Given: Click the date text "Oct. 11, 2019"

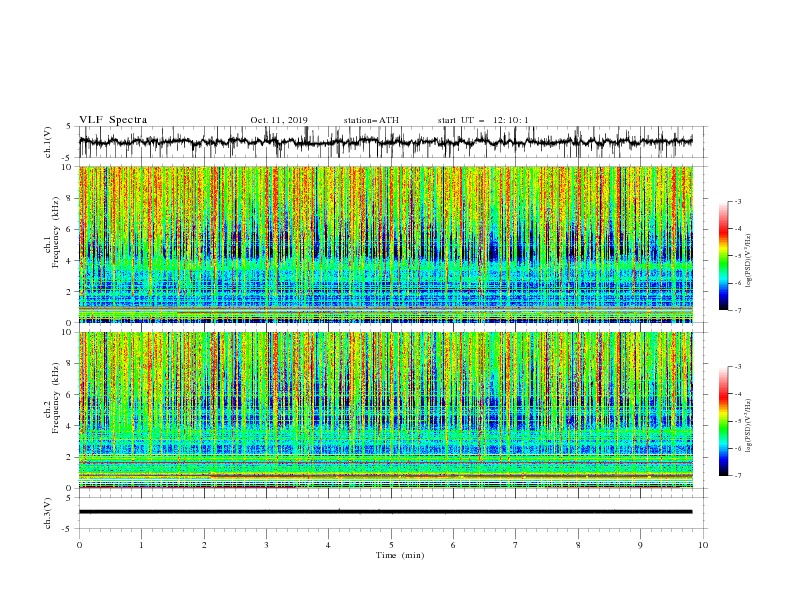Looking at the screenshot, I should tap(279, 120).
